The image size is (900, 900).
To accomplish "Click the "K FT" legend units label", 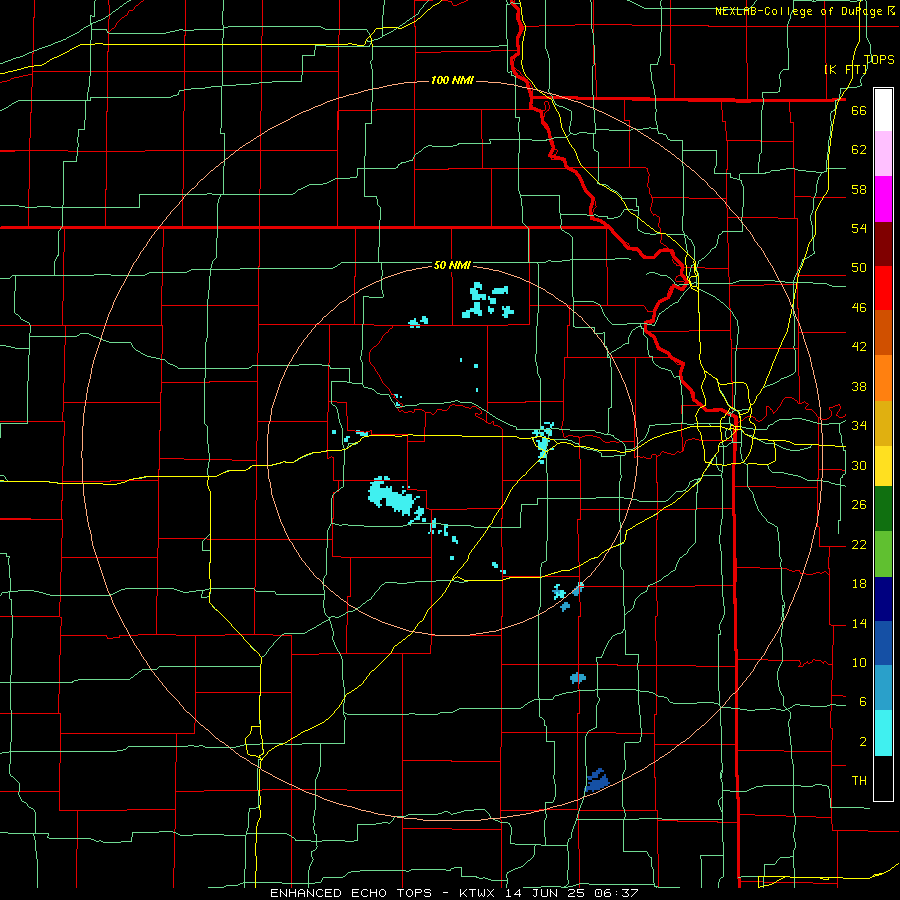I will click(x=846, y=69).
